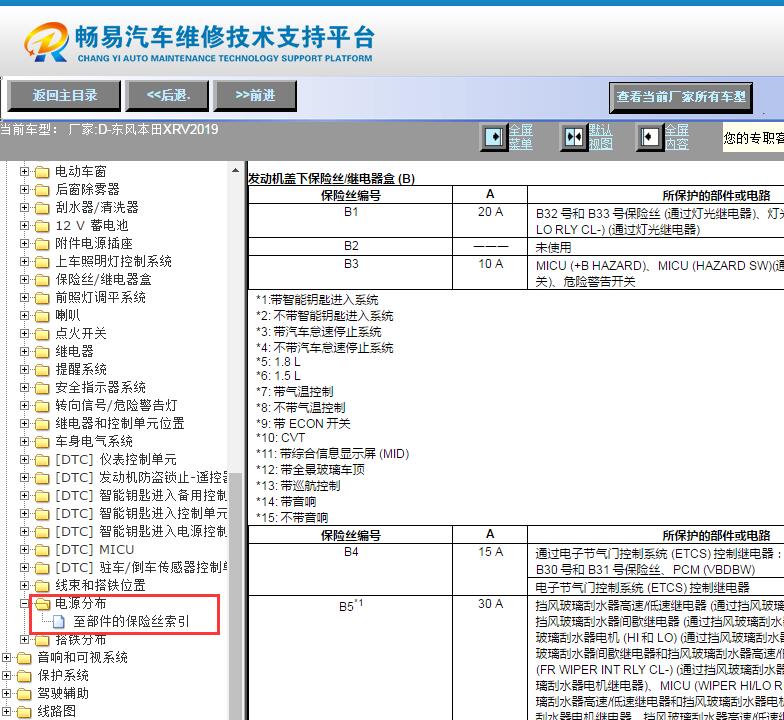The width and height of the screenshot is (784, 720).
Task: Select [DTC] 智能钥匙进入备用控制 tree item
Action: coord(142,496)
